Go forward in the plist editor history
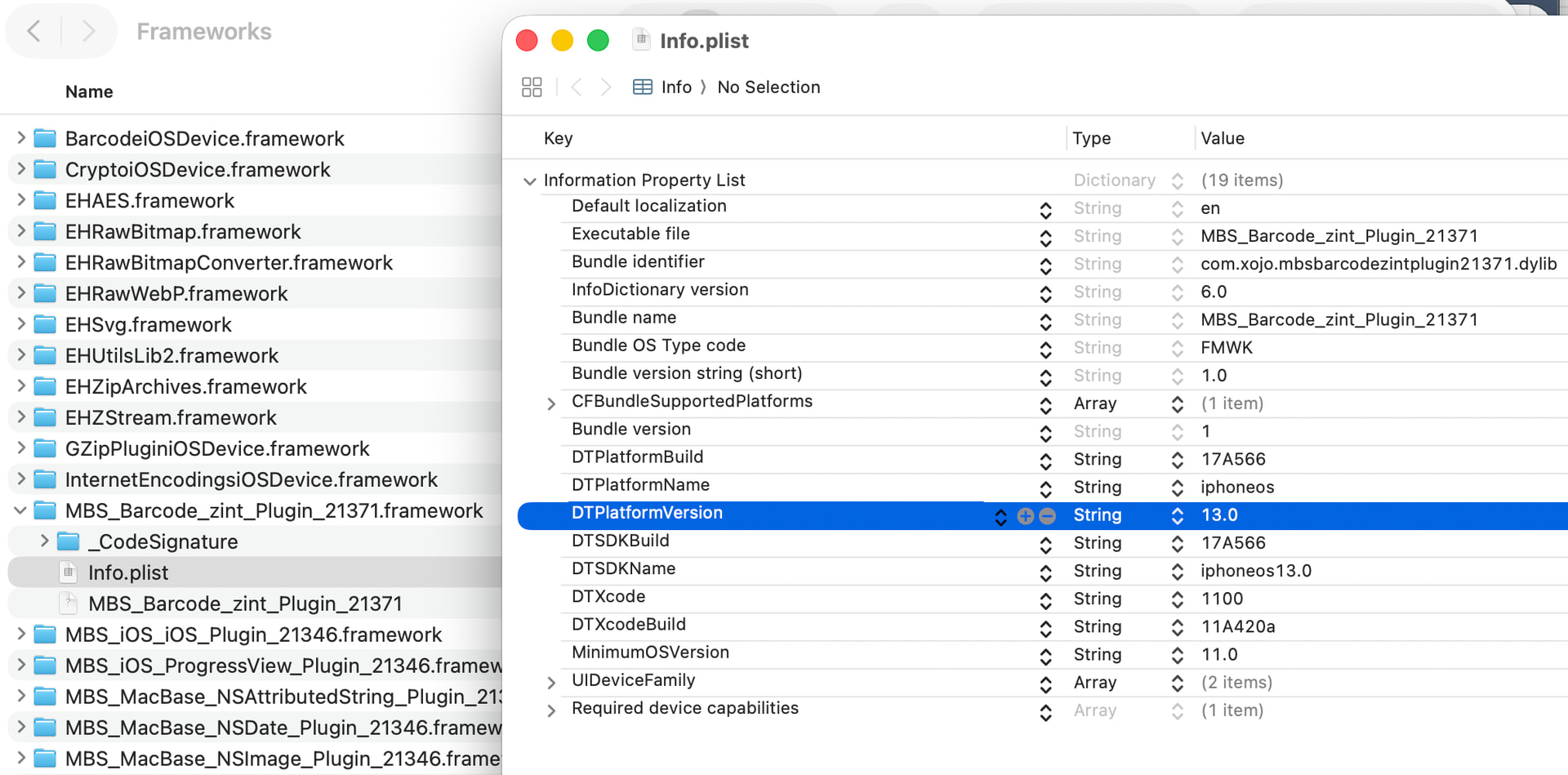 click(x=605, y=87)
